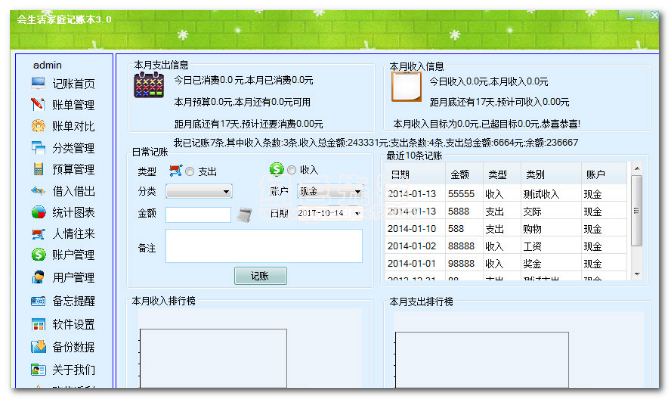Go to 备份数据 link text
670x399 pixels.
click(73, 347)
